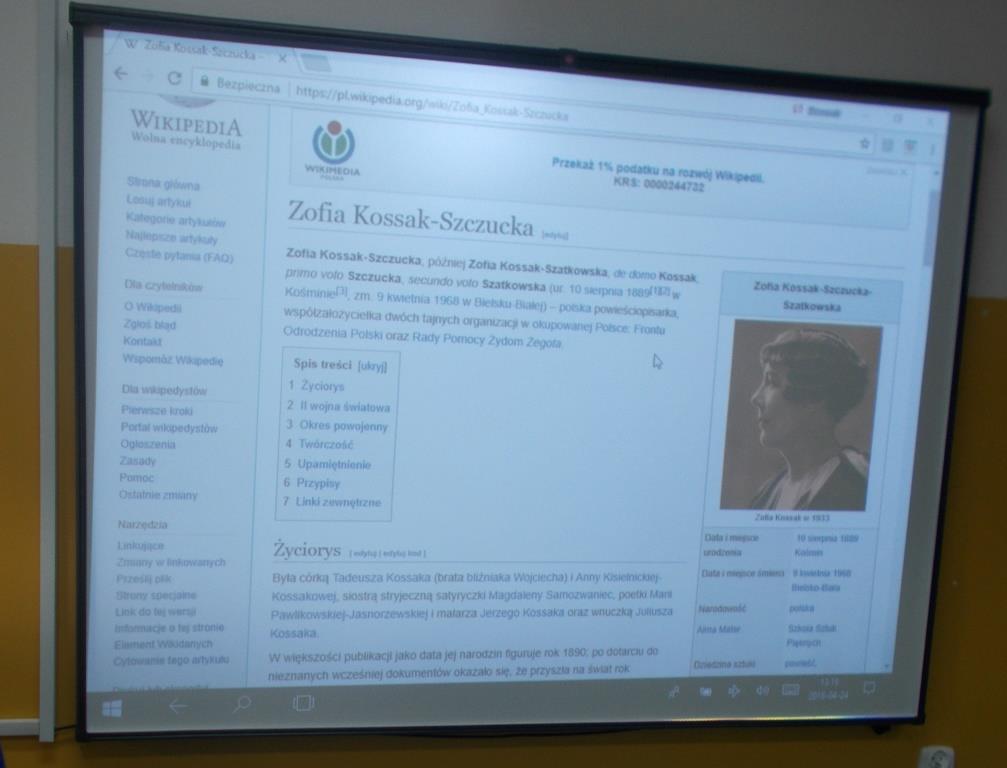
Task: Open Kontakt sidebar link
Action: pyautogui.click(x=142, y=341)
